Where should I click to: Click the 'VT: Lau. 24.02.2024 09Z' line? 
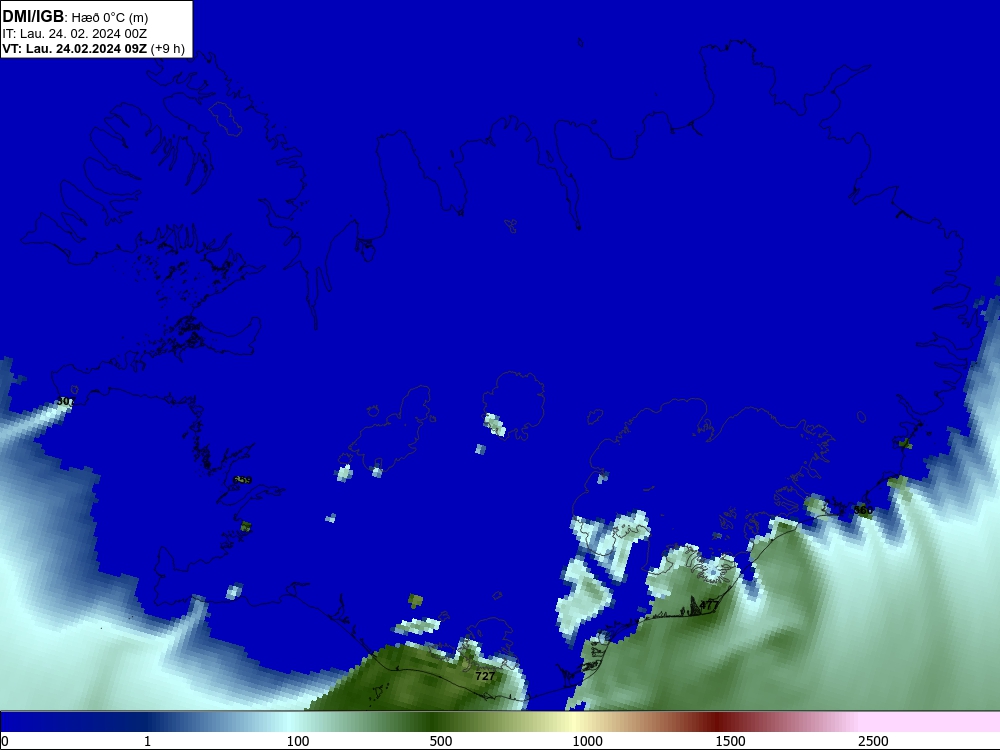(x=75, y=49)
